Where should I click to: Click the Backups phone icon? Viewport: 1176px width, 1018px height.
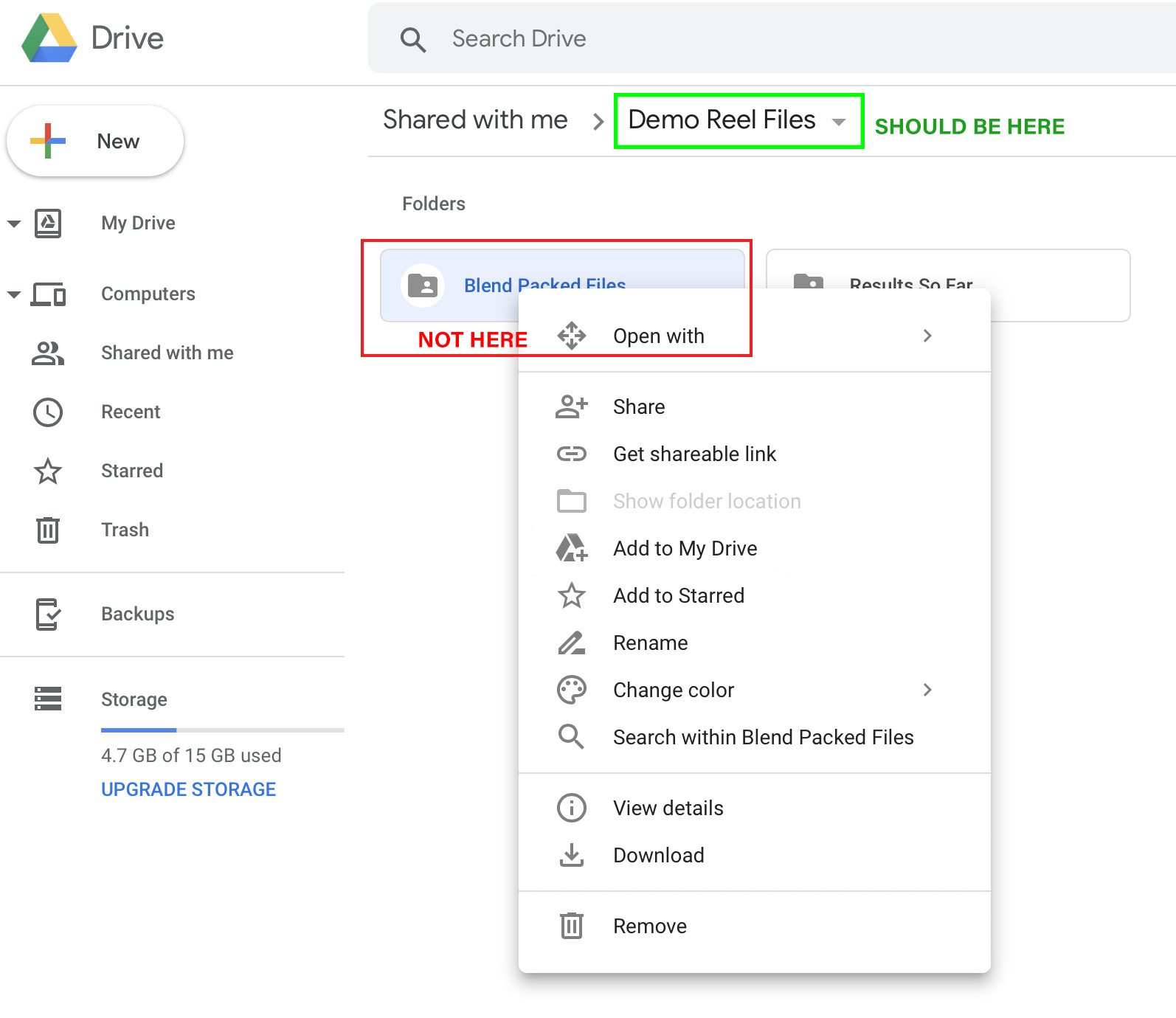point(48,614)
